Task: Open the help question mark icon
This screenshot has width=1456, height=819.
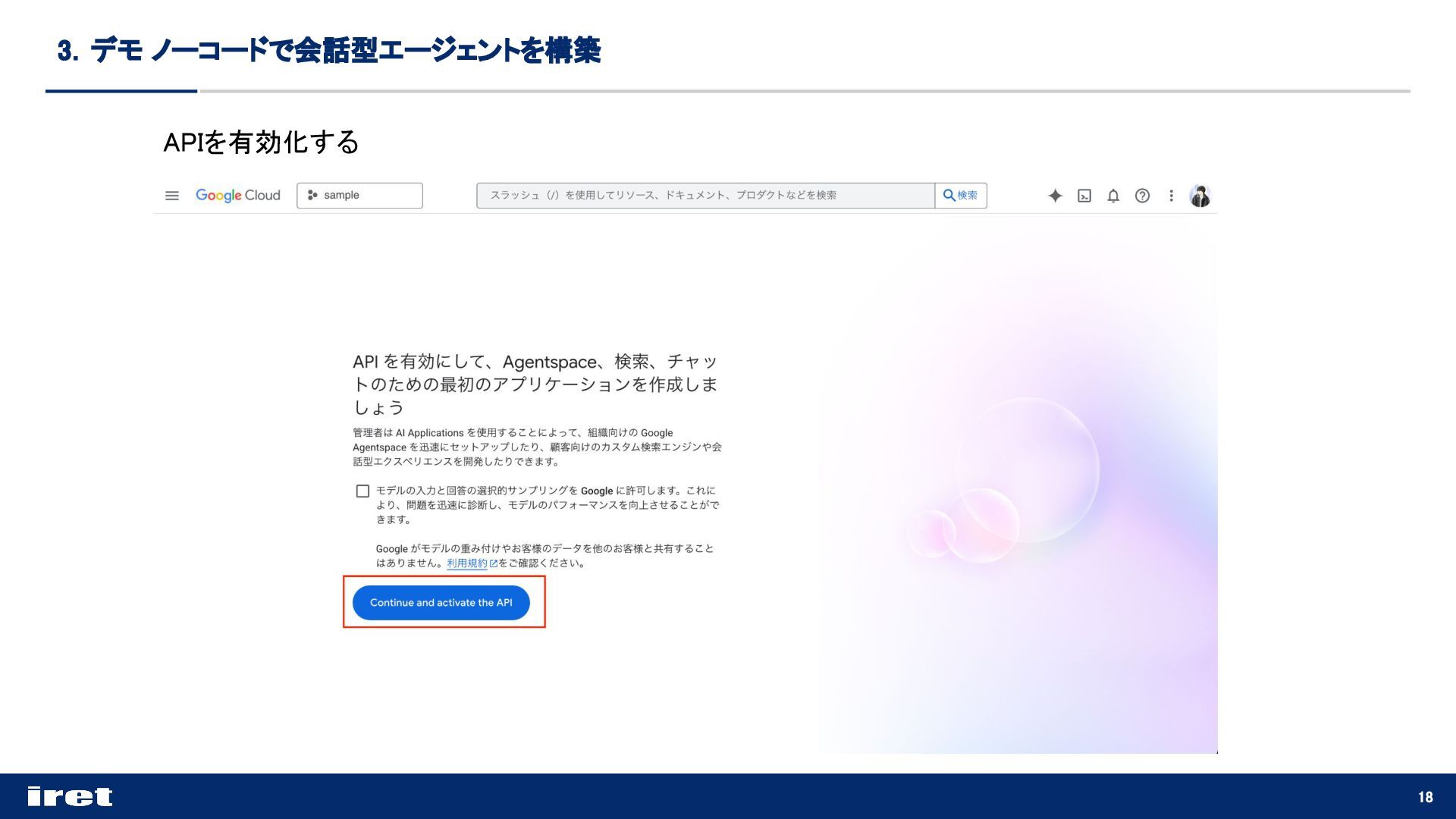Action: 1142,196
